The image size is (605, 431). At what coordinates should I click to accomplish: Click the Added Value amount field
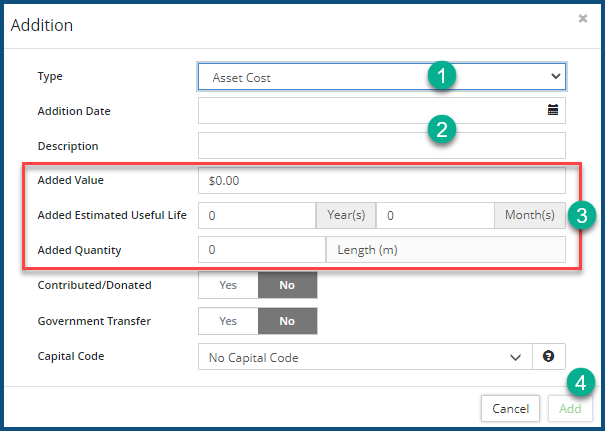tap(381, 181)
